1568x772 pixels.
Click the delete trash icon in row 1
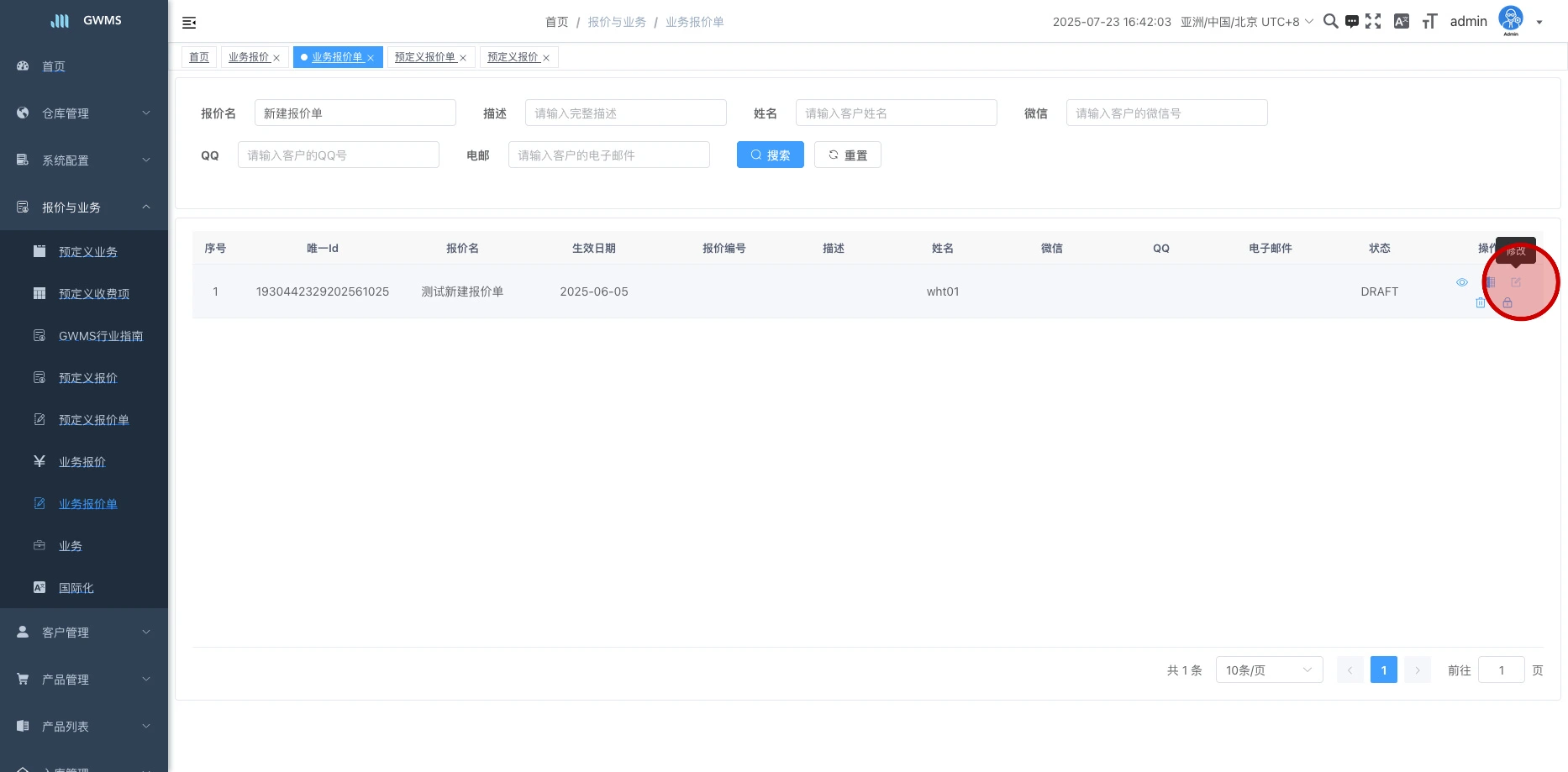pyautogui.click(x=1480, y=302)
